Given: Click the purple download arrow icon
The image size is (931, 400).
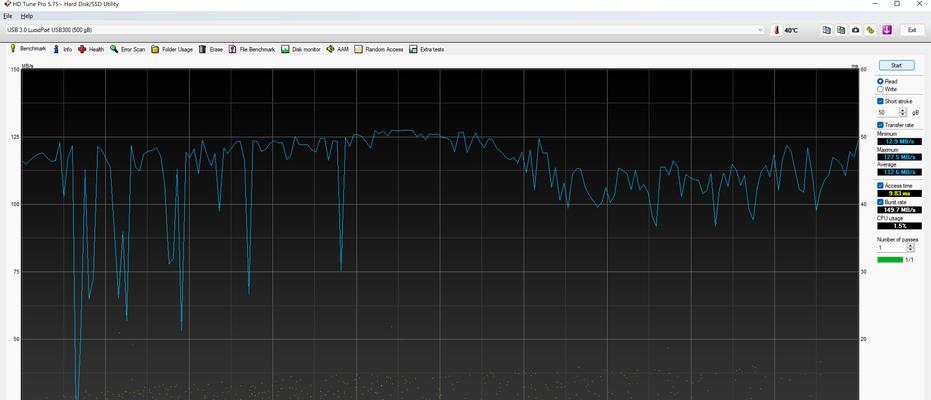Looking at the screenshot, I should [886, 30].
